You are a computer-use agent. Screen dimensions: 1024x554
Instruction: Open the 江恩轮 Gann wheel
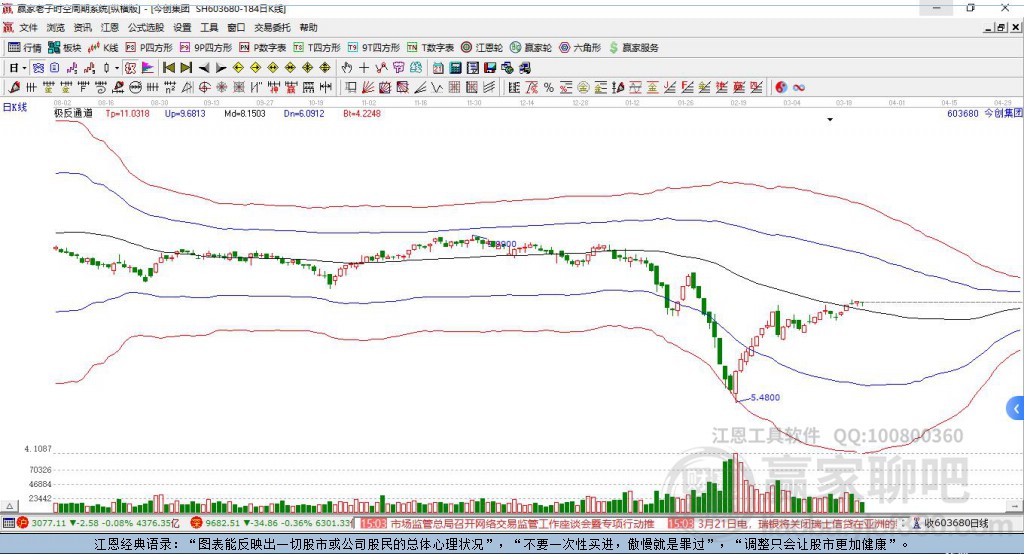pyautogui.click(x=482, y=48)
